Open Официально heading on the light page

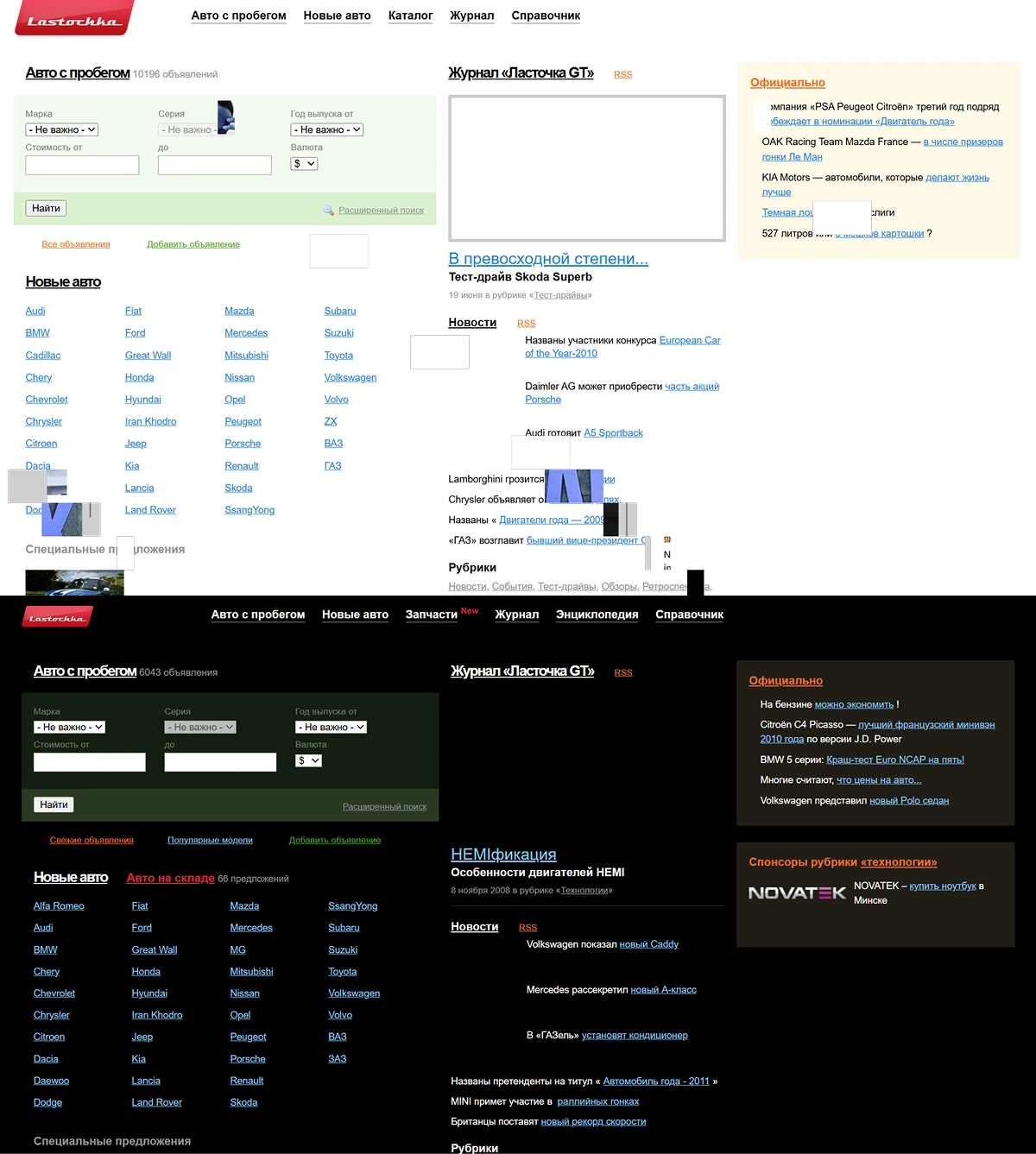787,83
